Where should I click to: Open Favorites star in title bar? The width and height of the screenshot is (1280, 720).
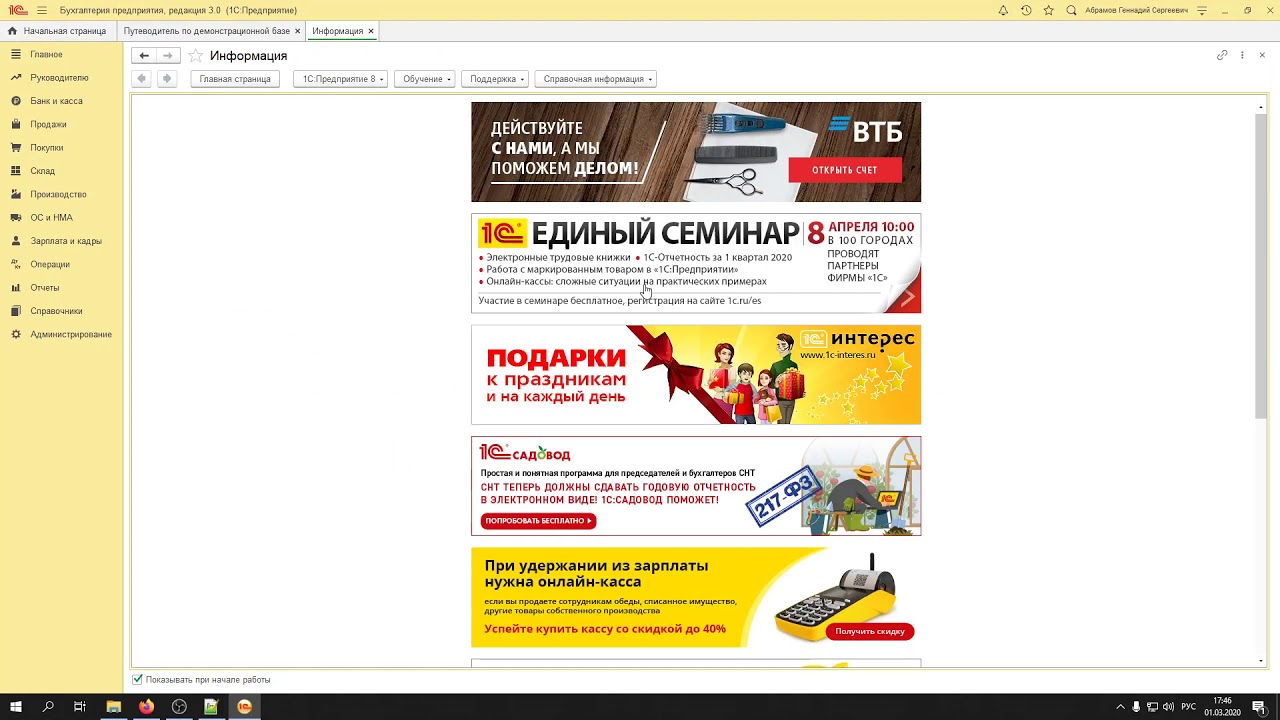coord(1048,10)
